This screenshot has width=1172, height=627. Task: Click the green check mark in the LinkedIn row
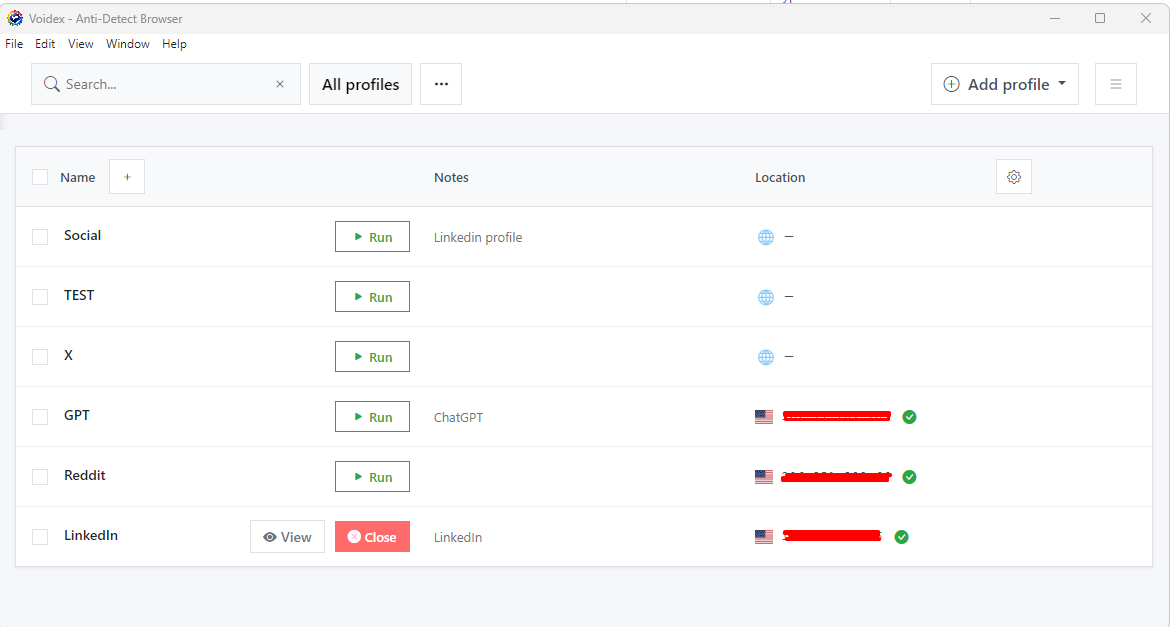[901, 537]
